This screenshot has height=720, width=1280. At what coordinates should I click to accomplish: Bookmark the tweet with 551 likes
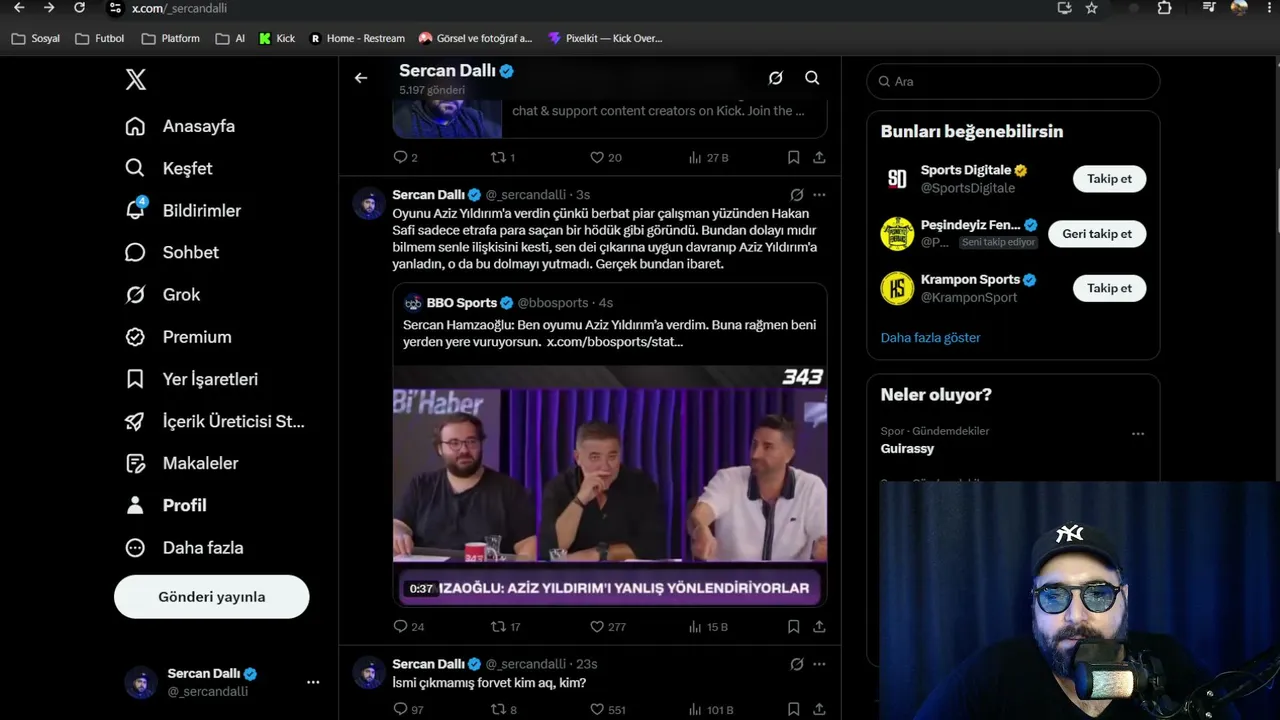[793, 710]
